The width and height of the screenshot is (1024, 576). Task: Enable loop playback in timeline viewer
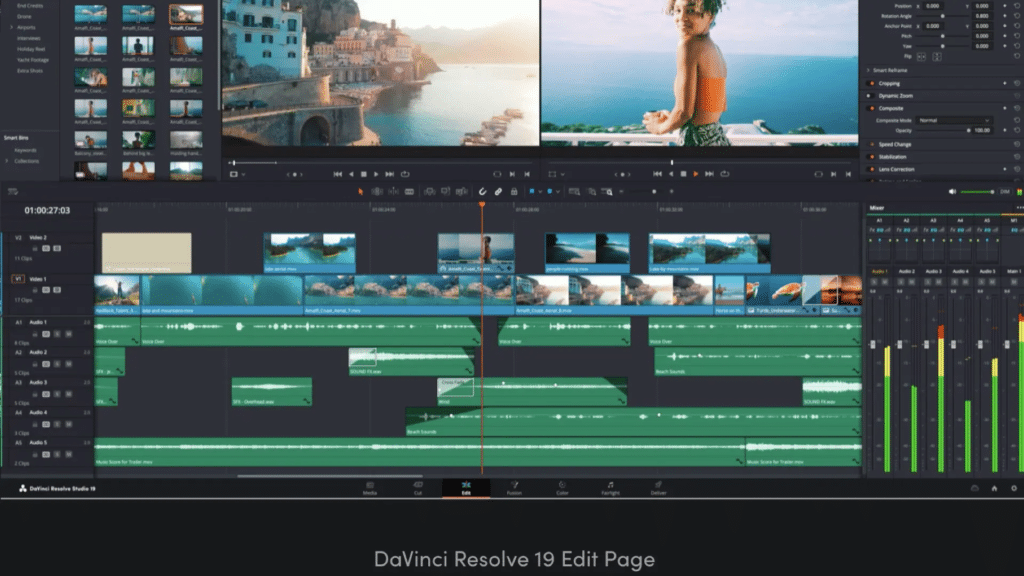click(x=725, y=174)
